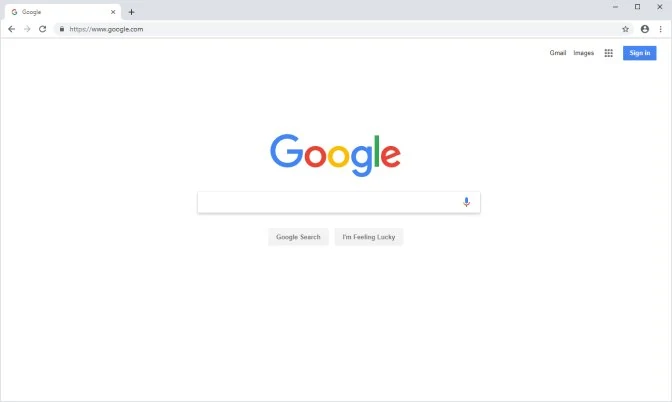Open Chrome's three-dot menu
The image size is (672, 402).
[x=660, y=29]
